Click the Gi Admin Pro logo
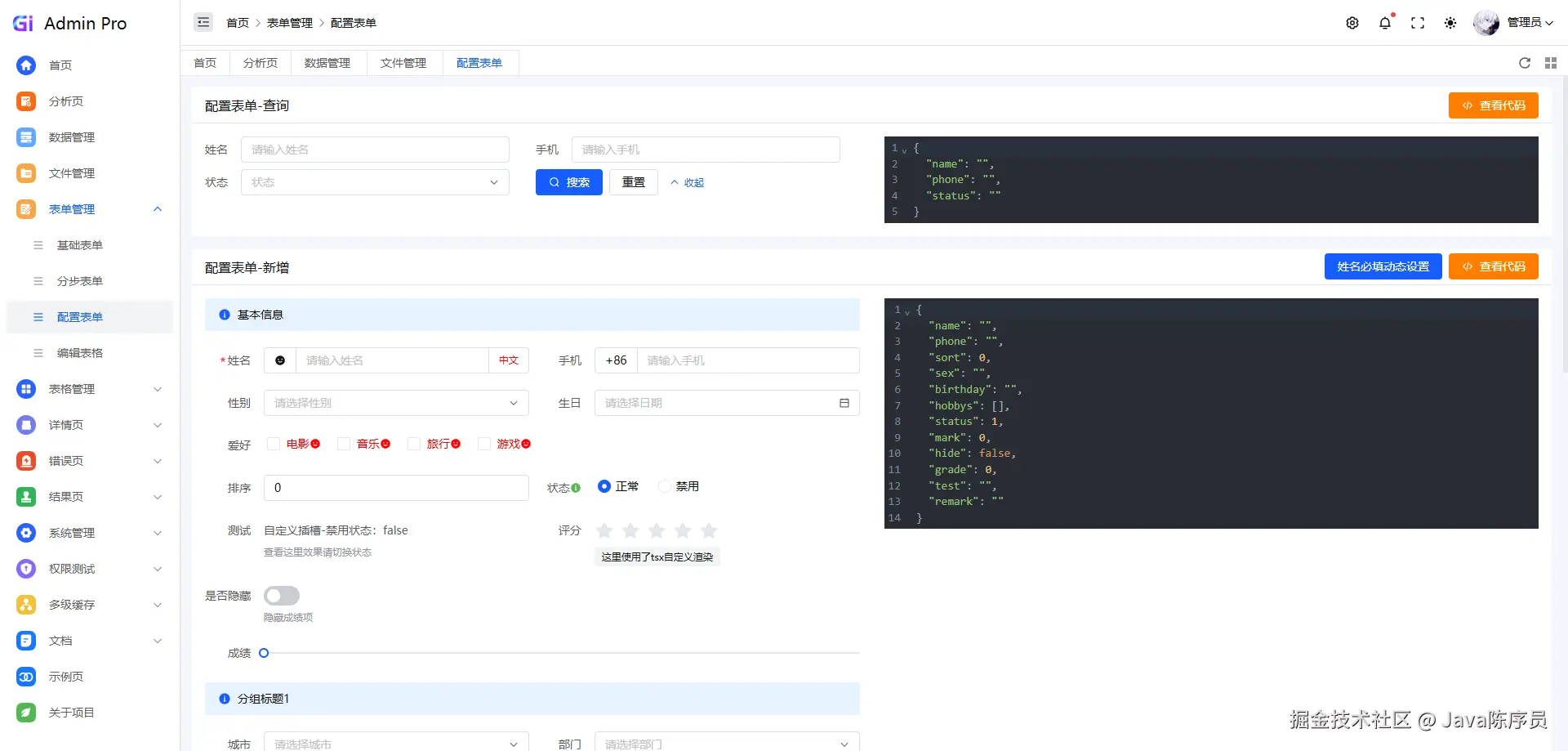1568x751 pixels. [70, 24]
